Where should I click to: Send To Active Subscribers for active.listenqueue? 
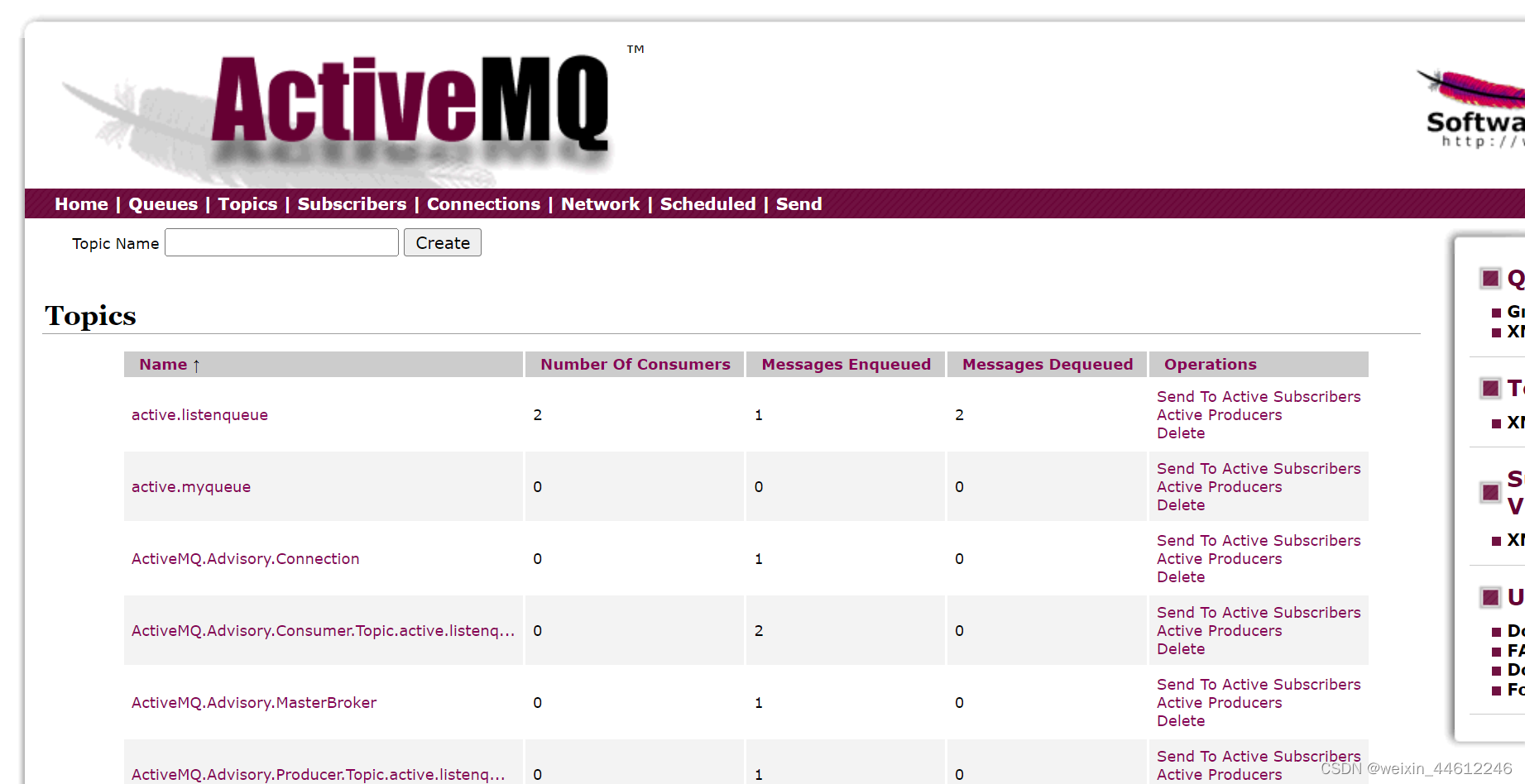1259,396
